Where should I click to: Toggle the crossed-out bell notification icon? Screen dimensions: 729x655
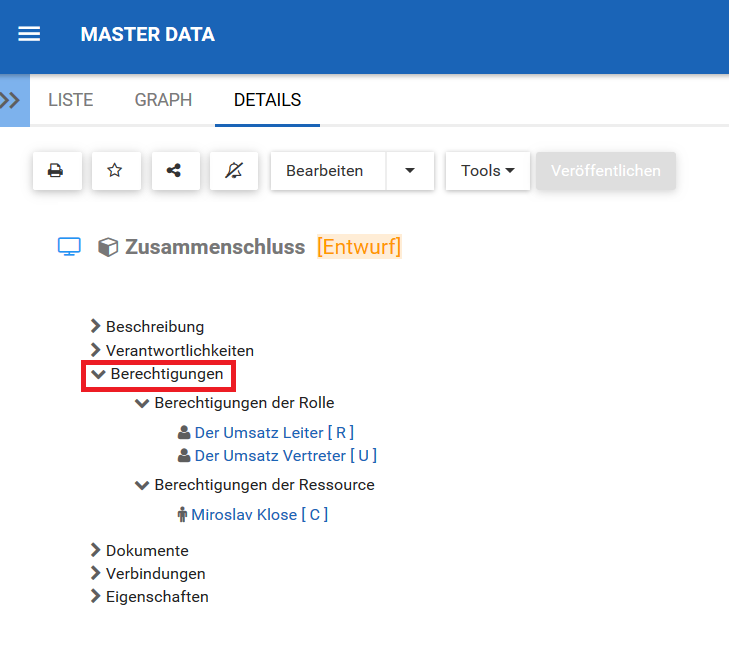tap(234, 171)
